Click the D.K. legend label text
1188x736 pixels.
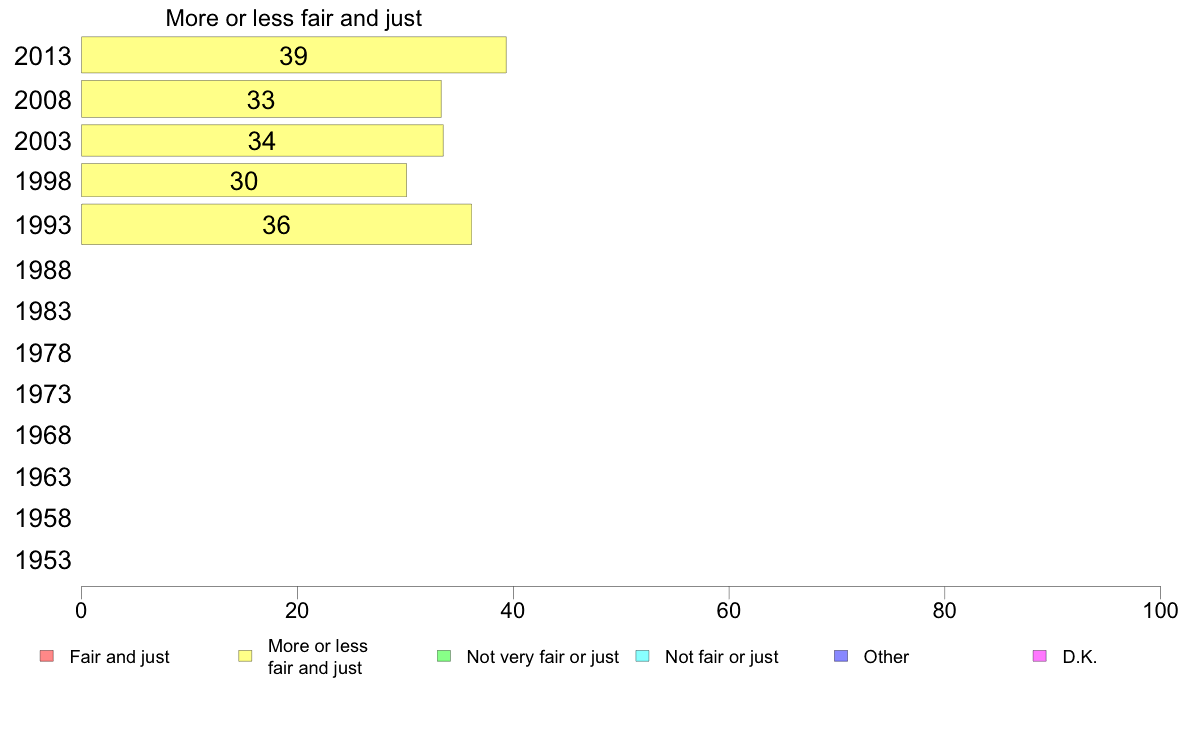click(x=1080, y=657)
